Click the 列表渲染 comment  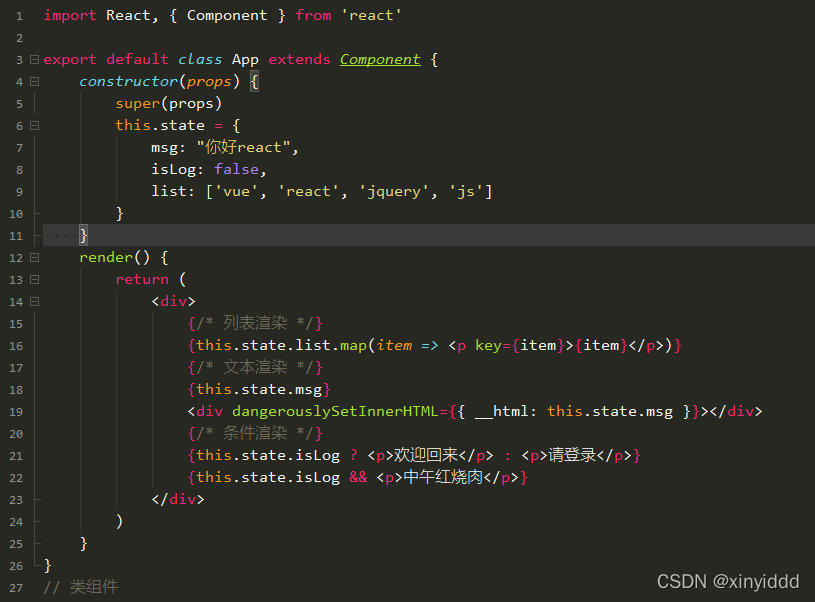255,323
